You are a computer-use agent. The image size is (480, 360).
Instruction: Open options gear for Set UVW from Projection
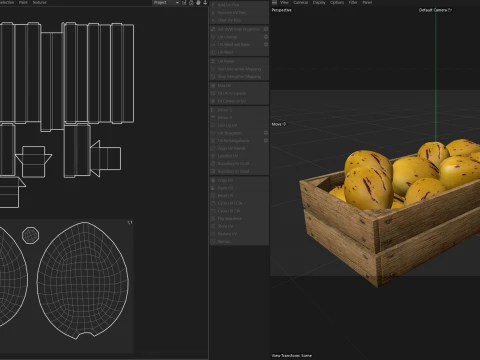266,29
